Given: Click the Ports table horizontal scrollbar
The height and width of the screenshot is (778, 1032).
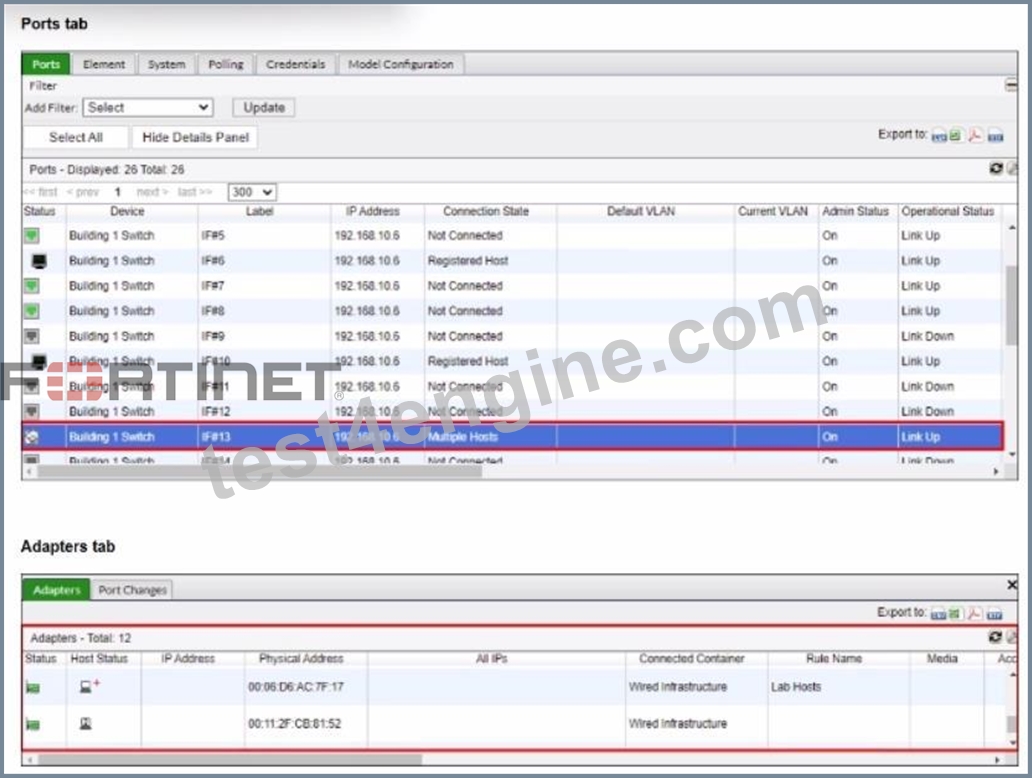Looking at the screenshot, I should (x=260, y=471).
